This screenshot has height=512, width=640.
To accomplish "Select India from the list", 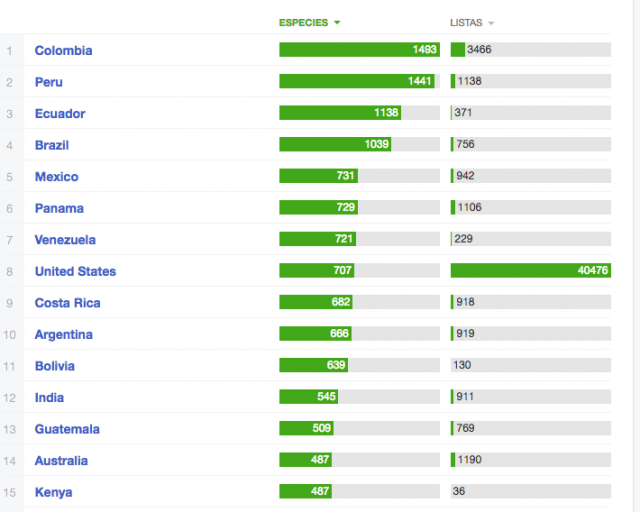I will click(49, 397).
